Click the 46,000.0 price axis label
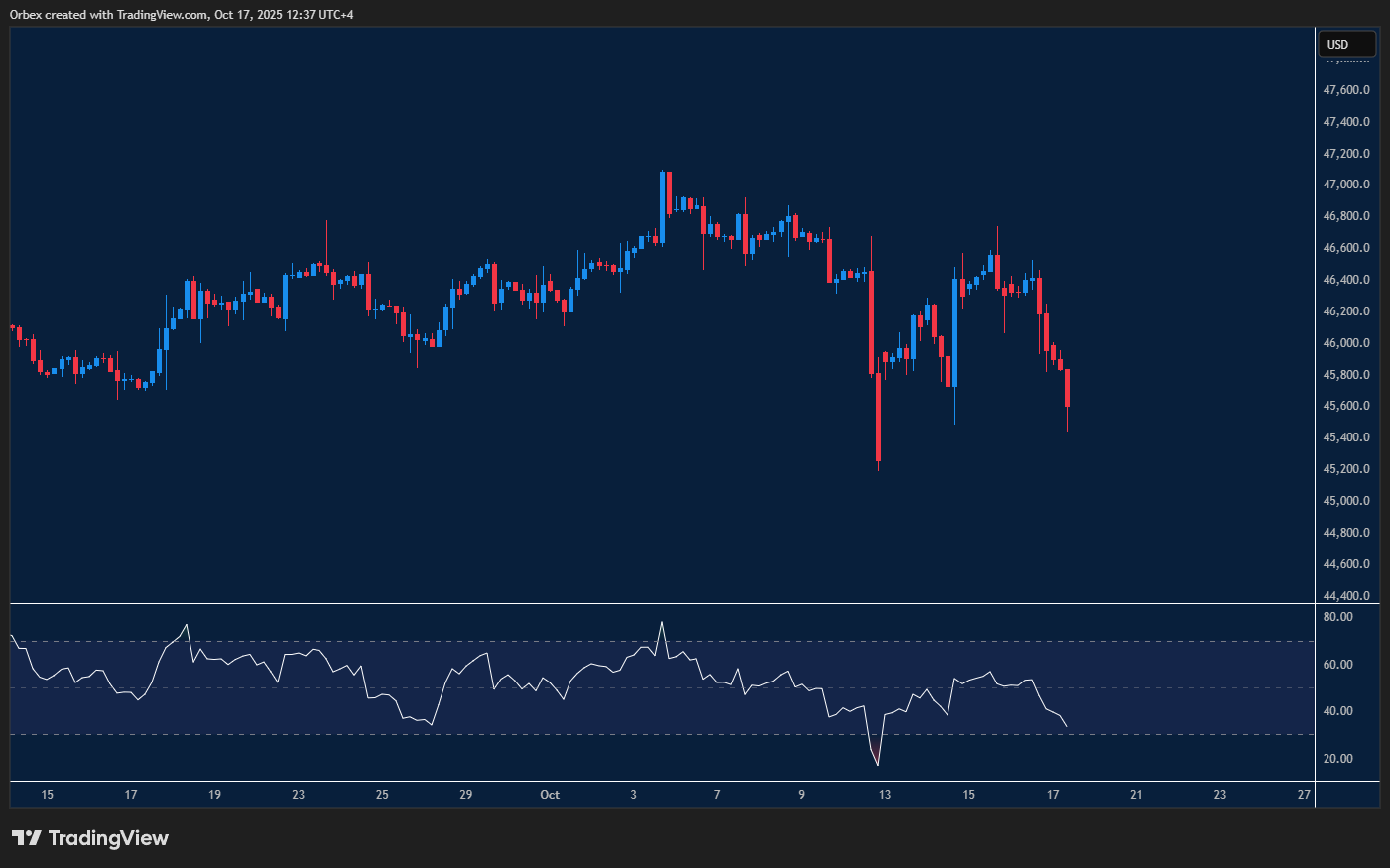Screen dimensions: 1390x868 (1346, 343)
